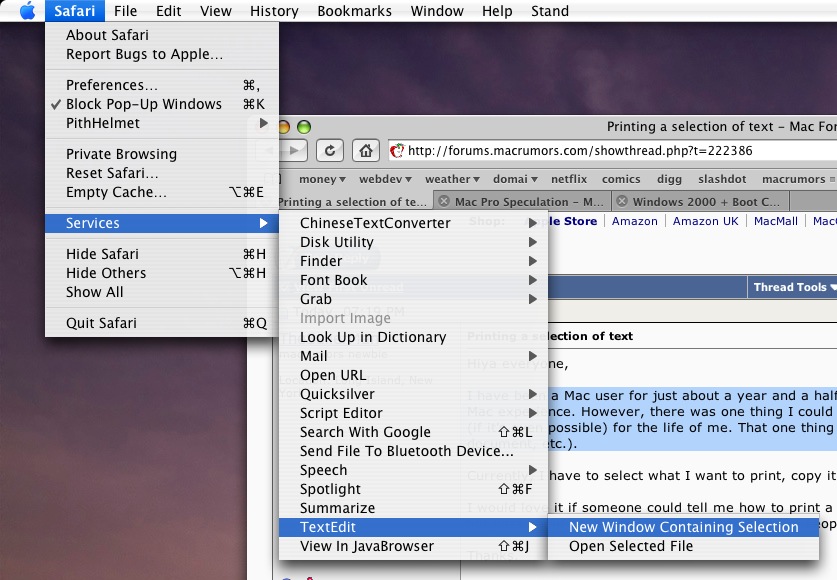Select Summarize service
Viewport: 837px width, 580px height.
pos(414,508)
